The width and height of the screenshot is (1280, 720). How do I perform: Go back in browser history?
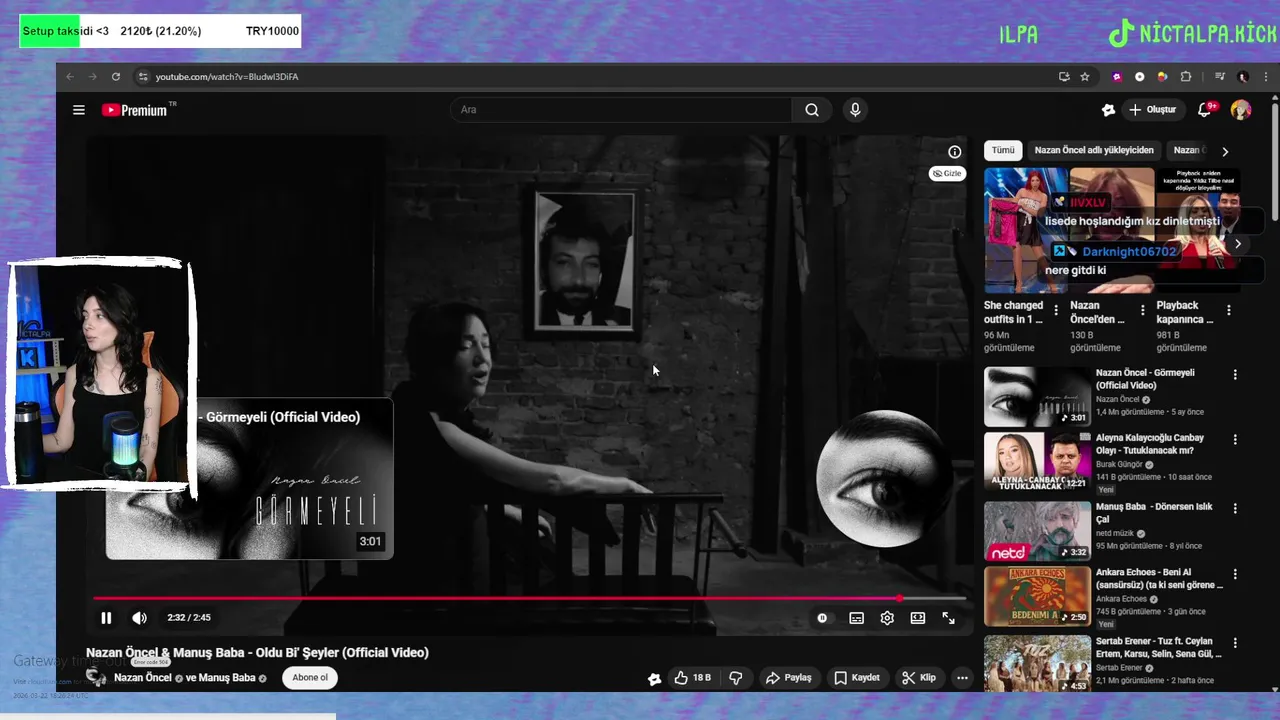(x=70, y=77)
